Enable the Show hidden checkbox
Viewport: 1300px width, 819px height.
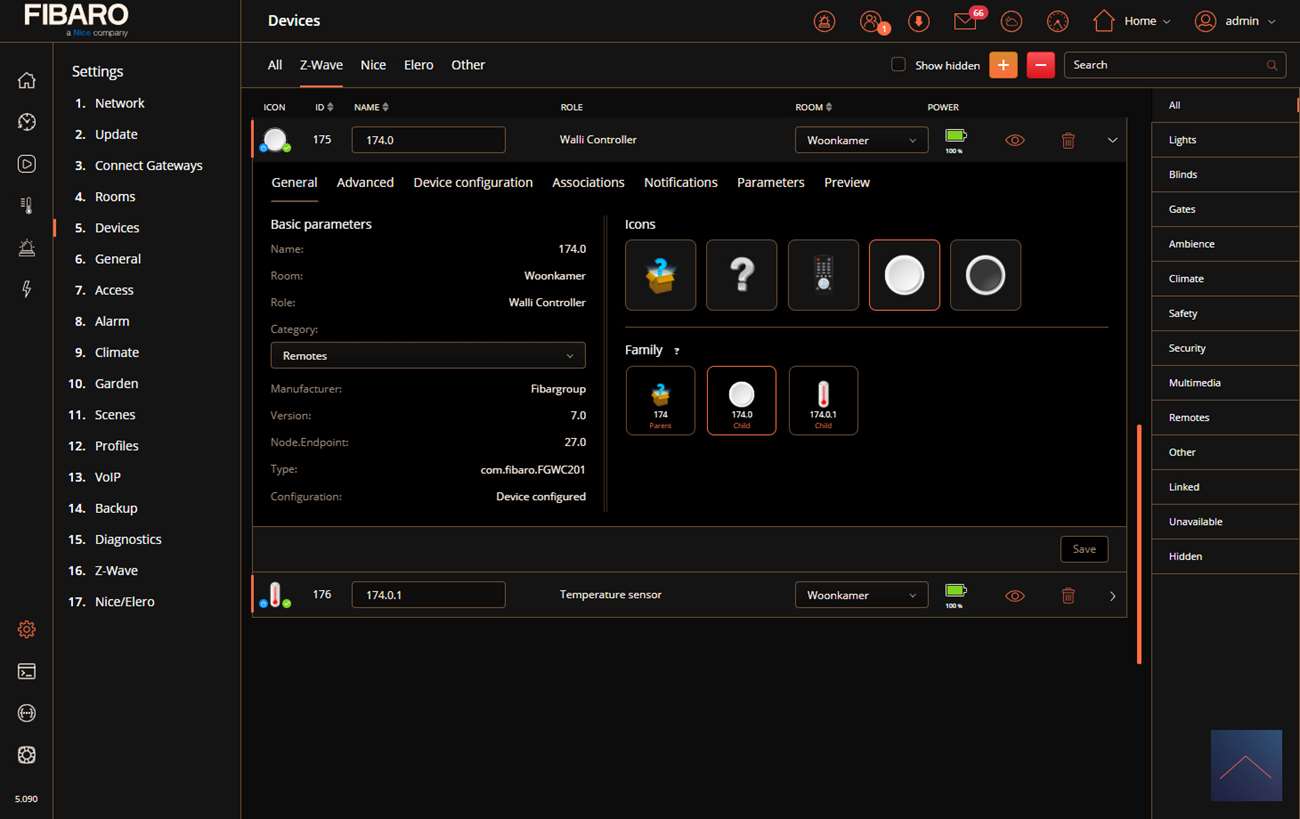(x=898, y=65)
